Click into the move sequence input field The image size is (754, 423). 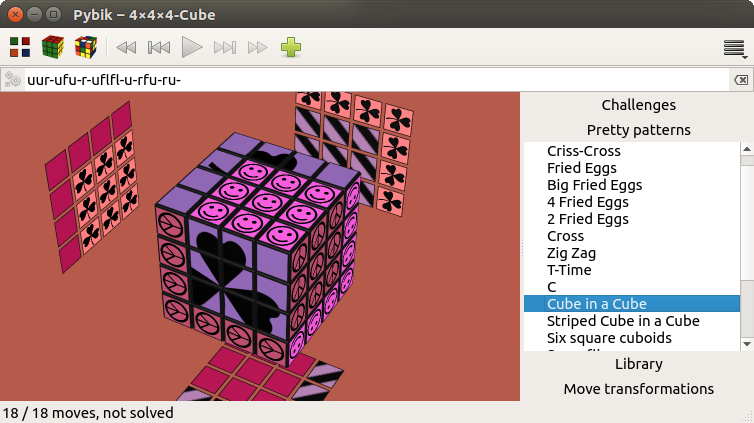pyautogui.click(x=377, y=80)
